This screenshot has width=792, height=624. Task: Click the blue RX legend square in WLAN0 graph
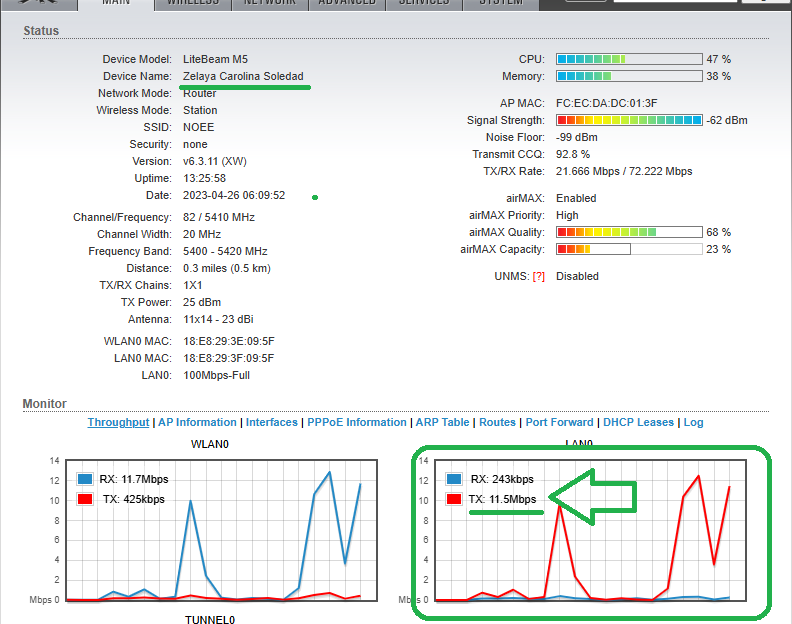85,479
